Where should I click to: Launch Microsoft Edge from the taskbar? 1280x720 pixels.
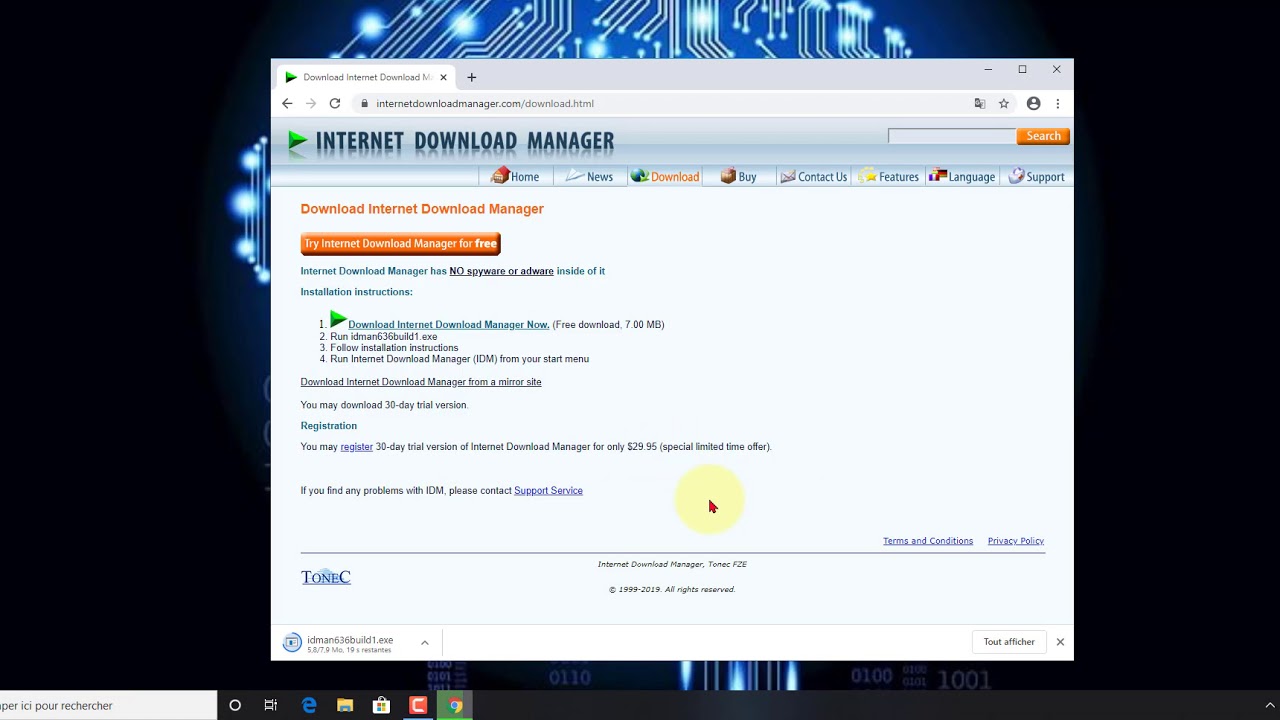click(309, 705)
